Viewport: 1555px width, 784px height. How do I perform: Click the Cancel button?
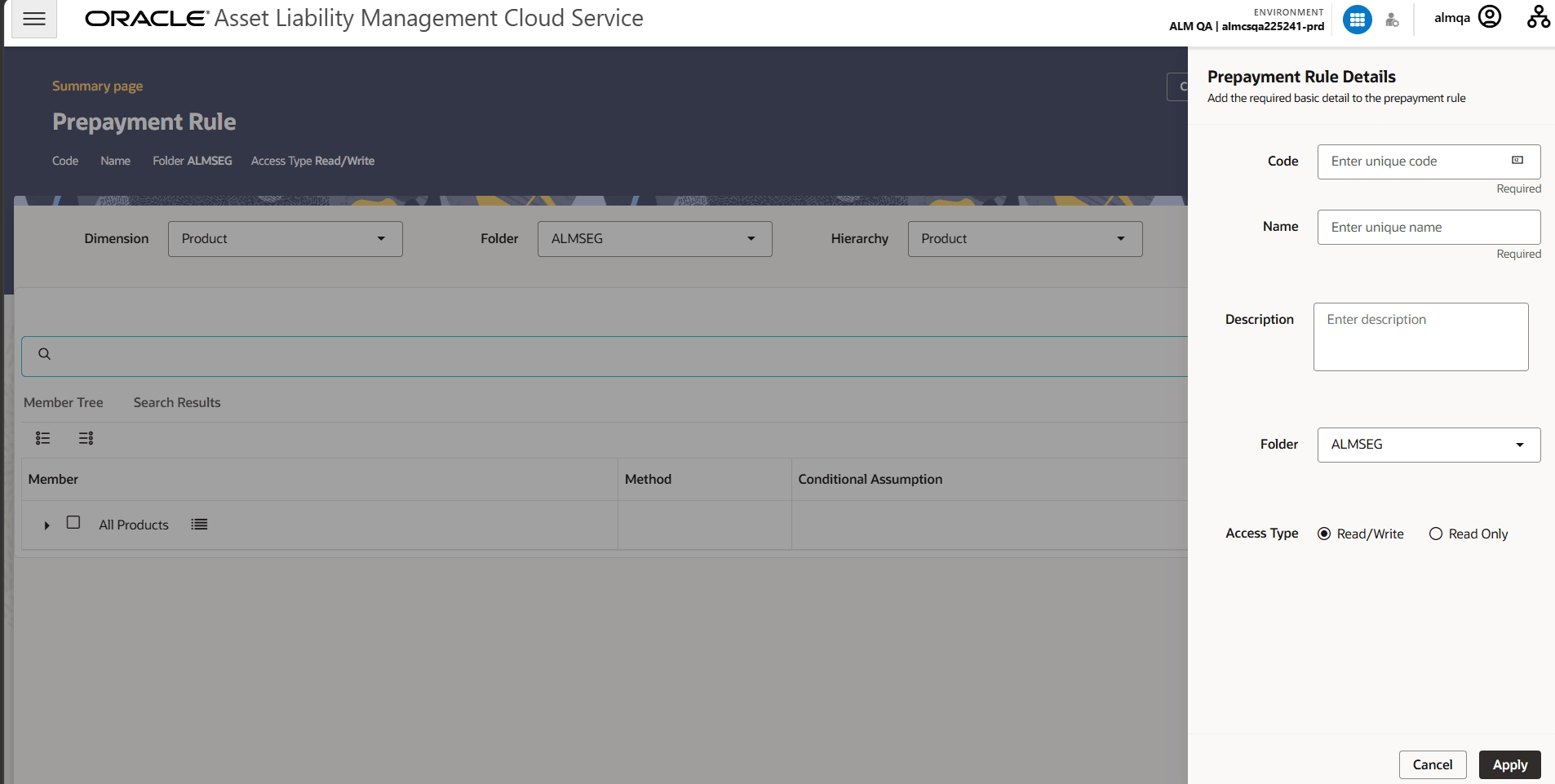pos(1433,764)
